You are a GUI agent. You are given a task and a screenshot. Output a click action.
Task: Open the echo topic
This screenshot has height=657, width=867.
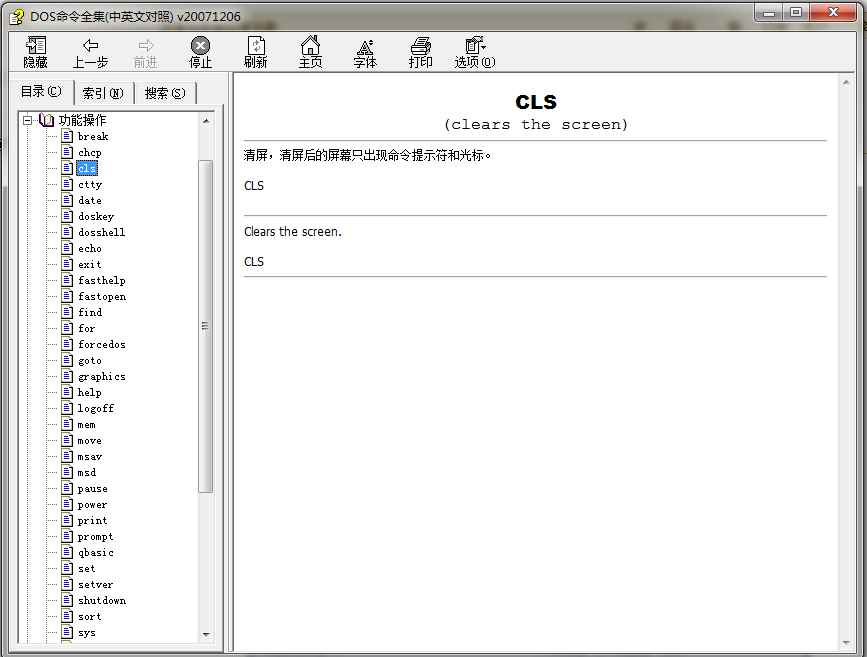pos(90,248)
